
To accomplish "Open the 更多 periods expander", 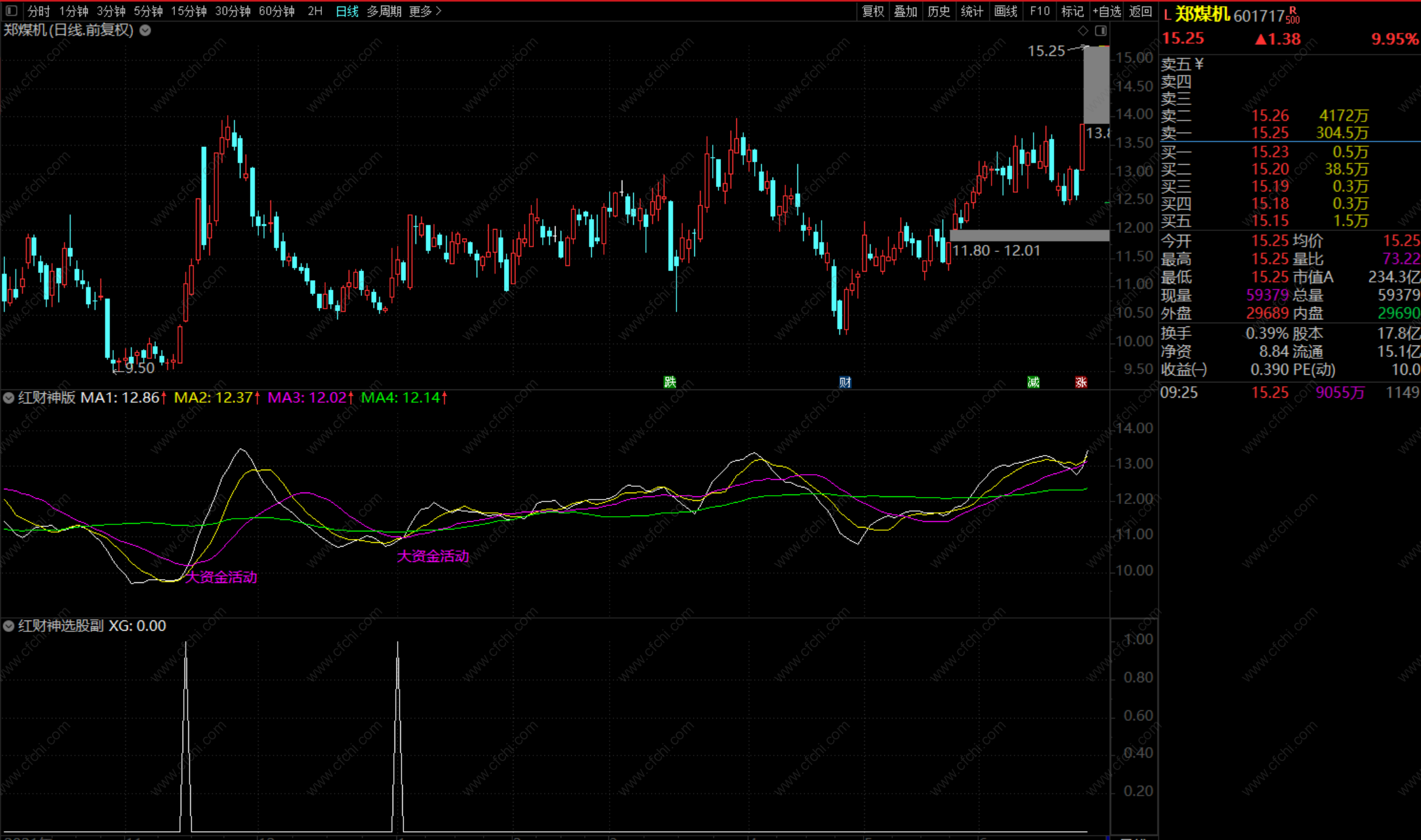I will (x=425, y=11).
